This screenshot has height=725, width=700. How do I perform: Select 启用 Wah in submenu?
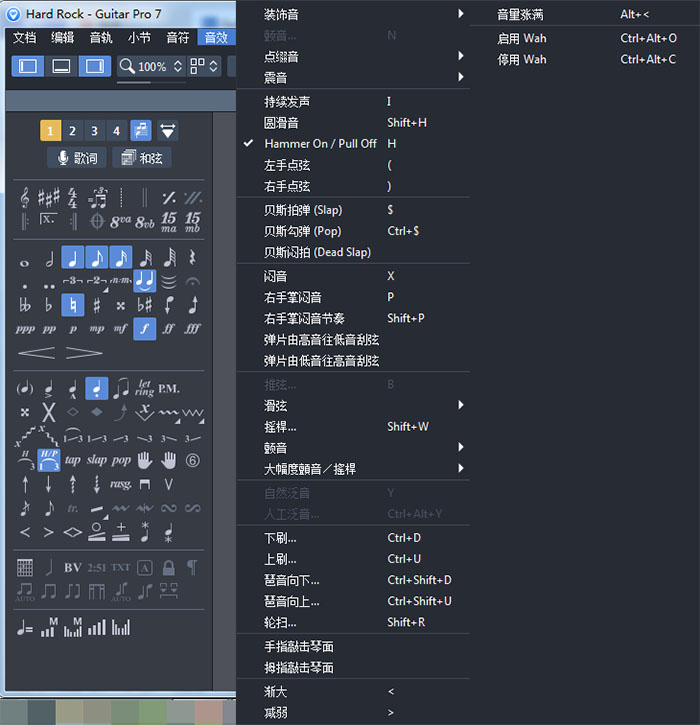(x=585, y=38)
